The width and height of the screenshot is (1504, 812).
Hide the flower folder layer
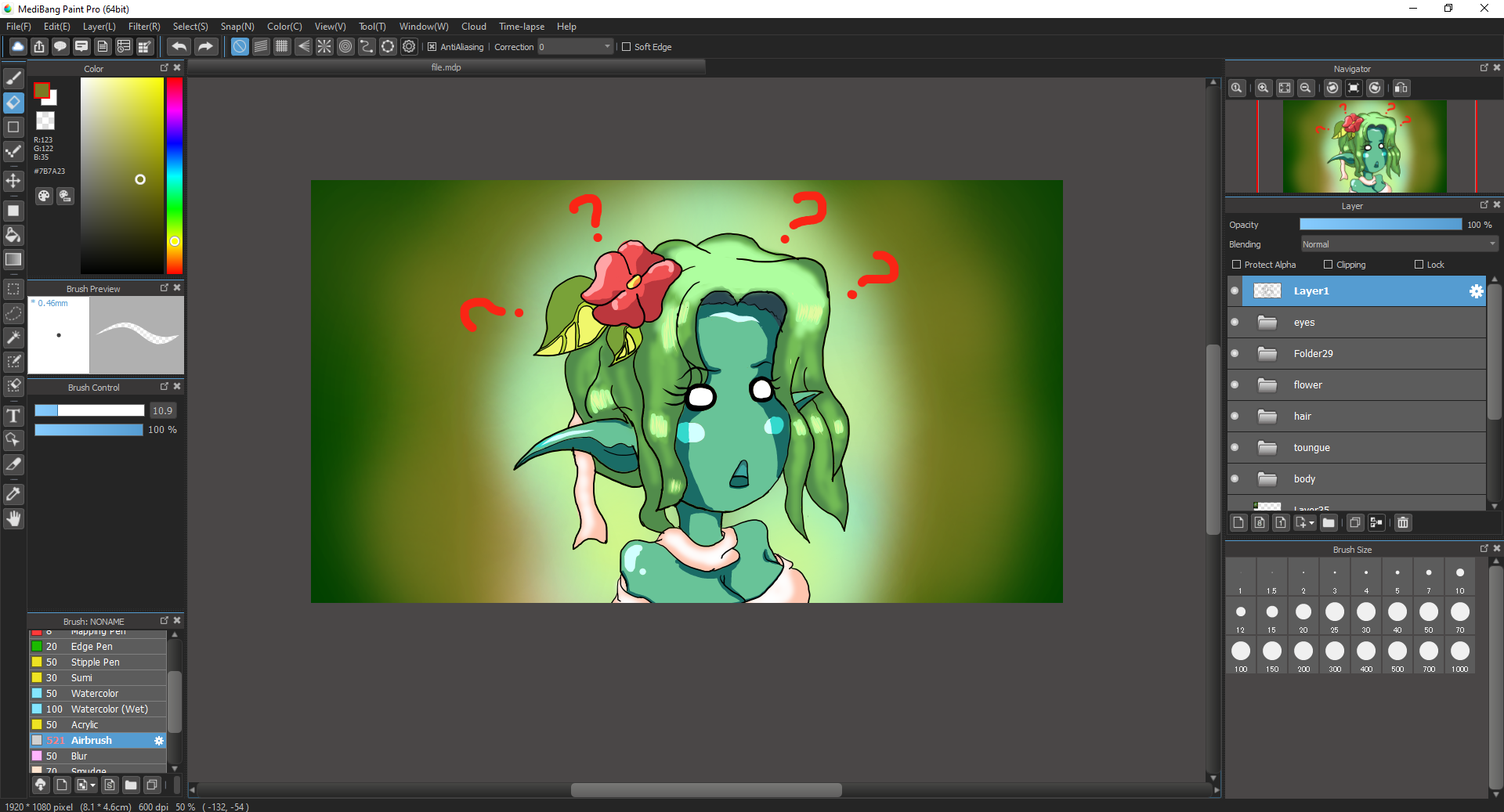(1235, 385)
